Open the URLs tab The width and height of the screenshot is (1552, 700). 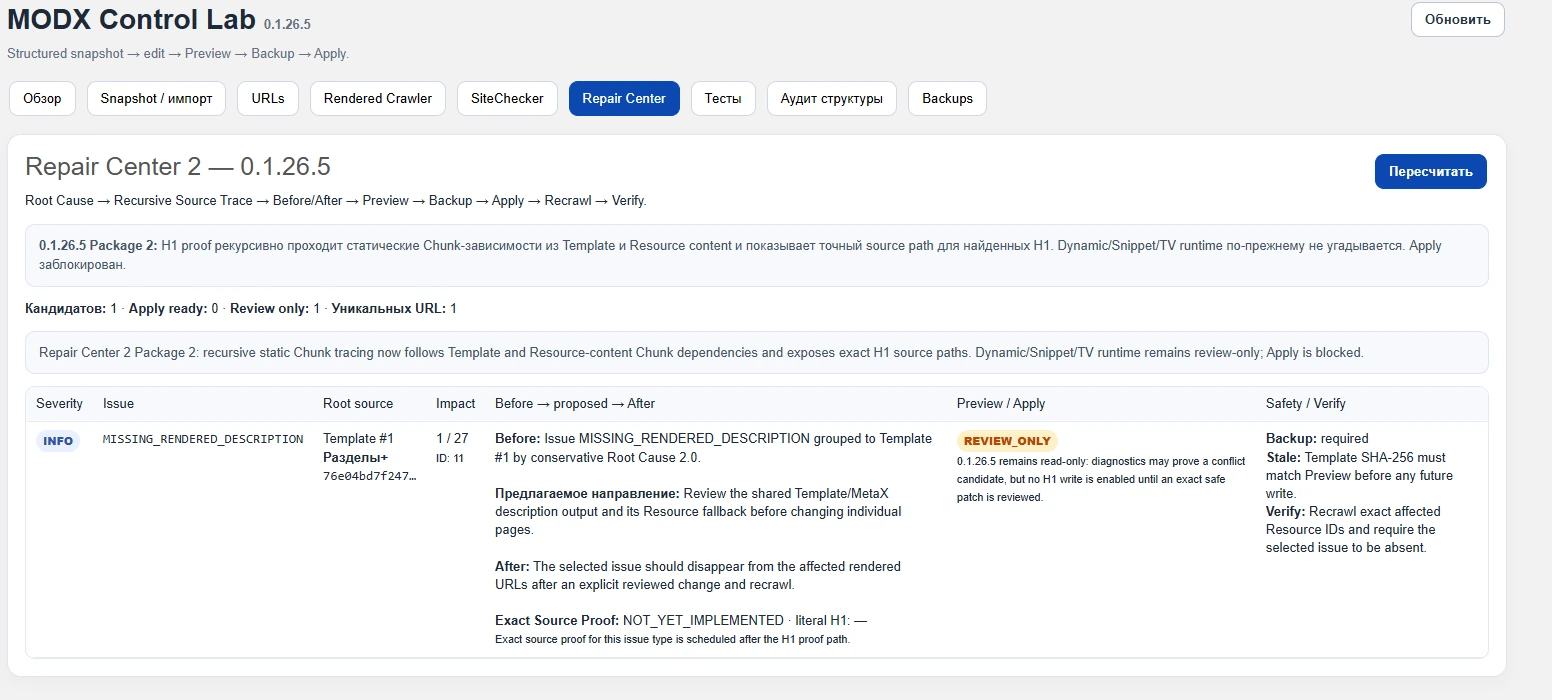click(268, 99)
